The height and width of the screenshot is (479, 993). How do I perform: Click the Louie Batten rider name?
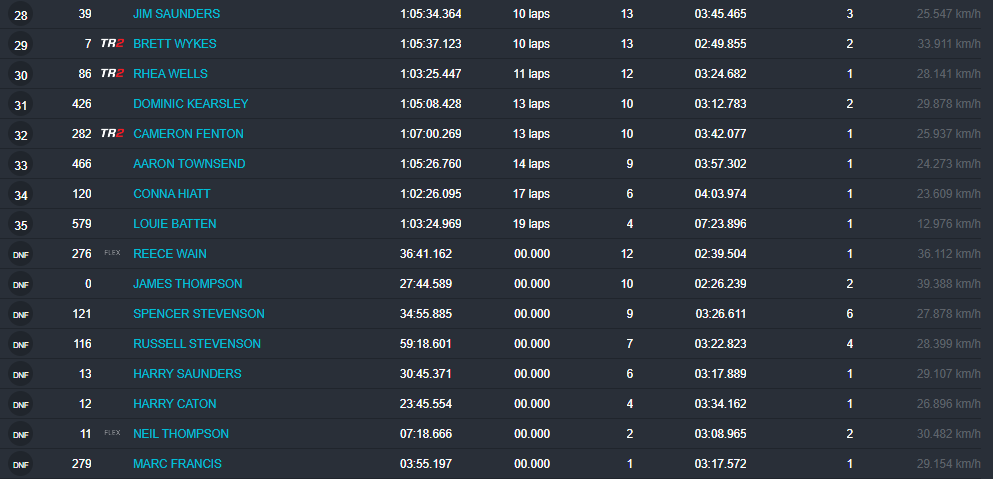pos(174,224)
